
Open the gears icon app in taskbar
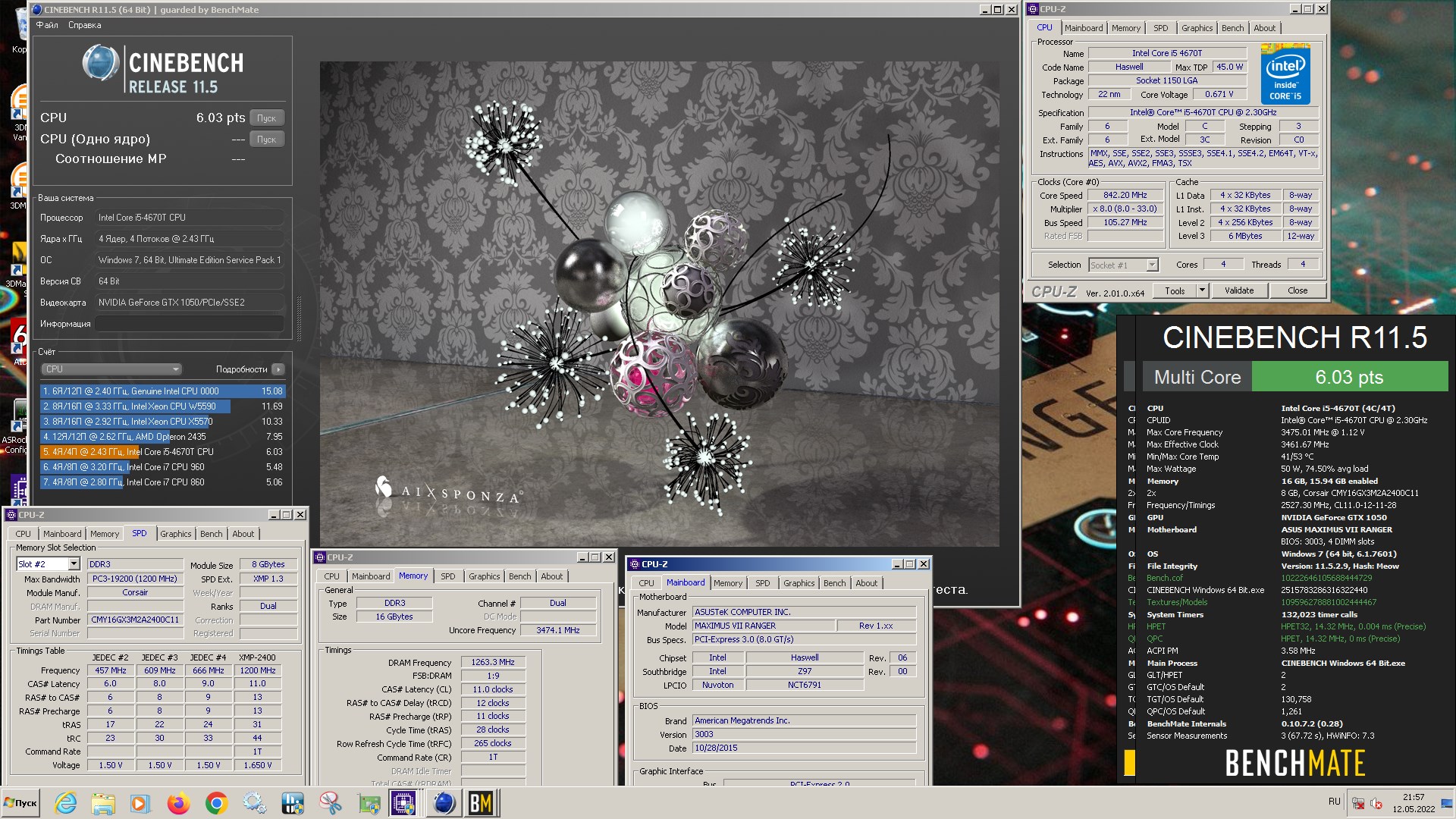[254, 802]
